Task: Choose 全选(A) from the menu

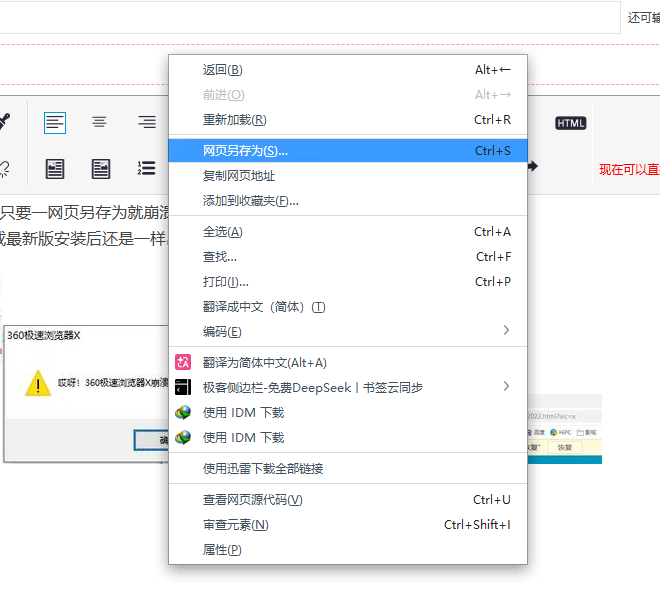Action: coord(348,232)
